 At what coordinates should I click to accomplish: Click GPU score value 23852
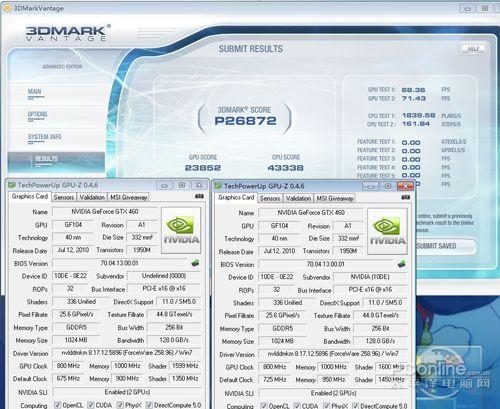[x=203, y=168]
